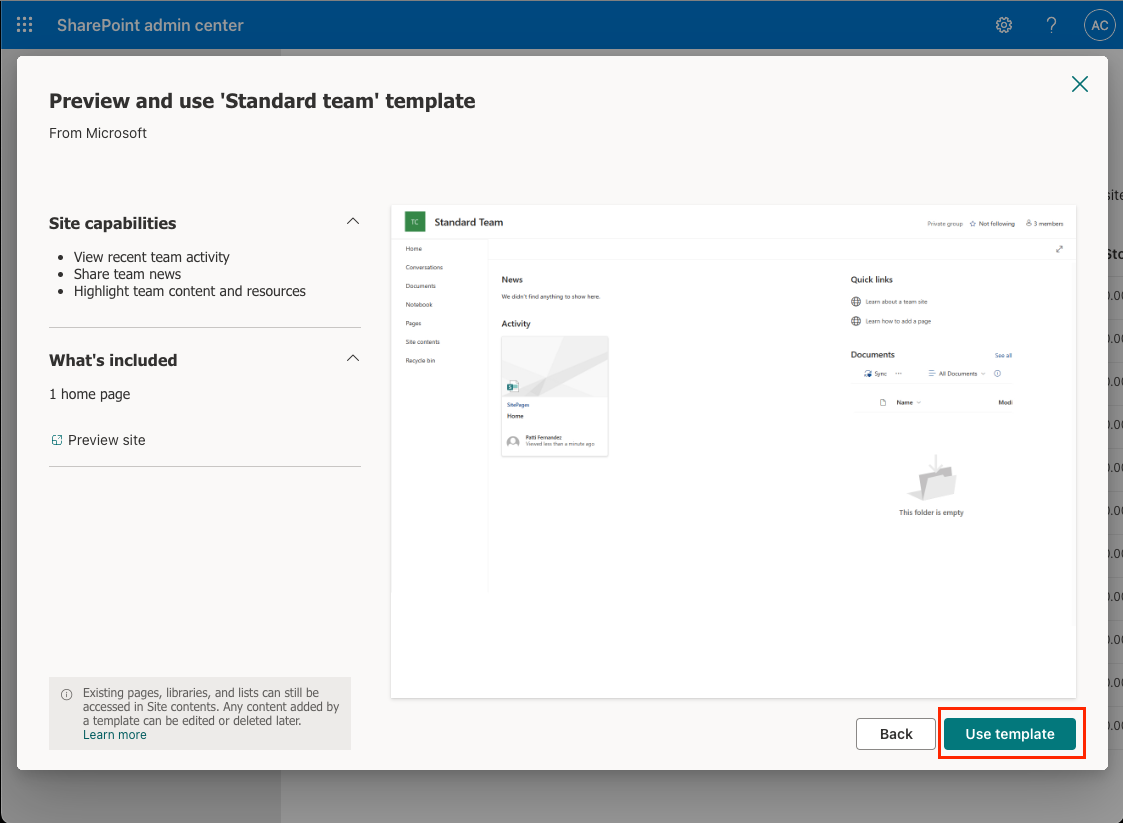Click the Standard Team site preview thumbnail
The height and width of the screenshot is (823, 1123).
[x=733, y=451]
